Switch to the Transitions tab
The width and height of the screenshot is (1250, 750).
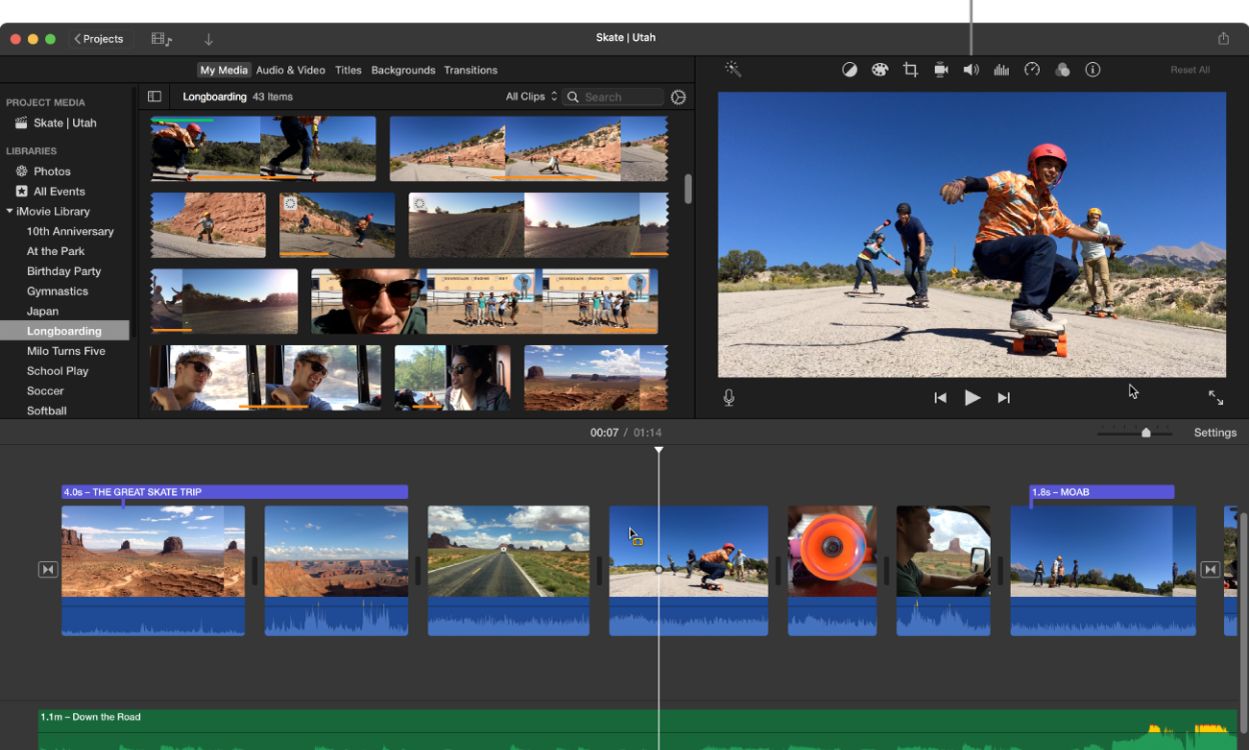click(471, 70)
